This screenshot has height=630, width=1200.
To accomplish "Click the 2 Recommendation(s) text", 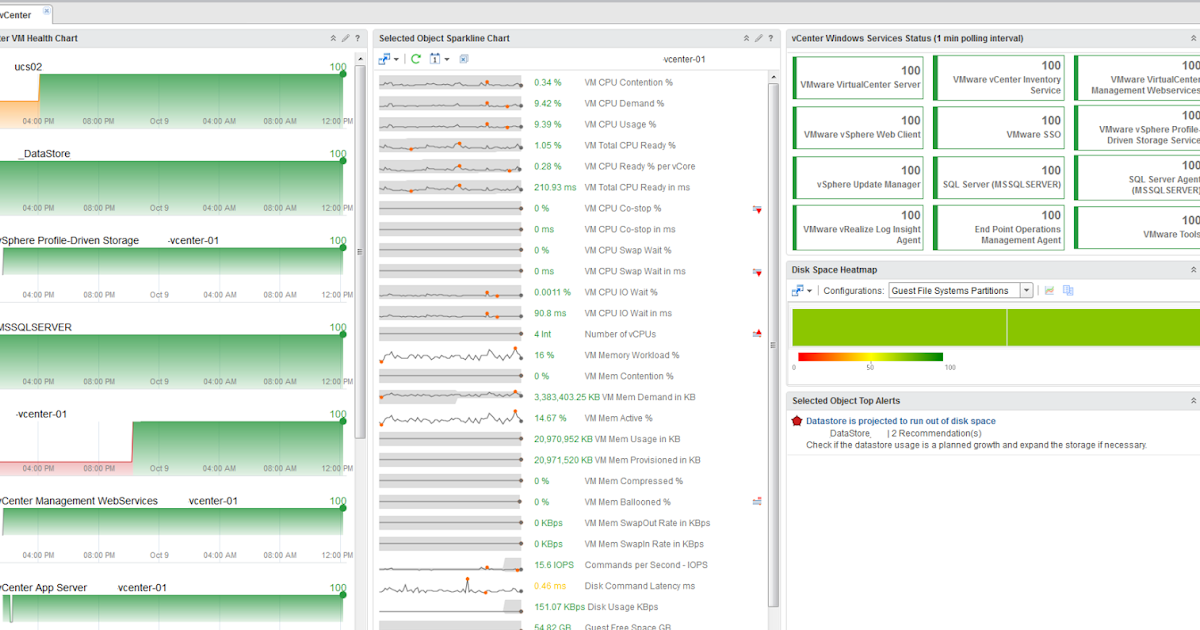I will tap(936, 433).
